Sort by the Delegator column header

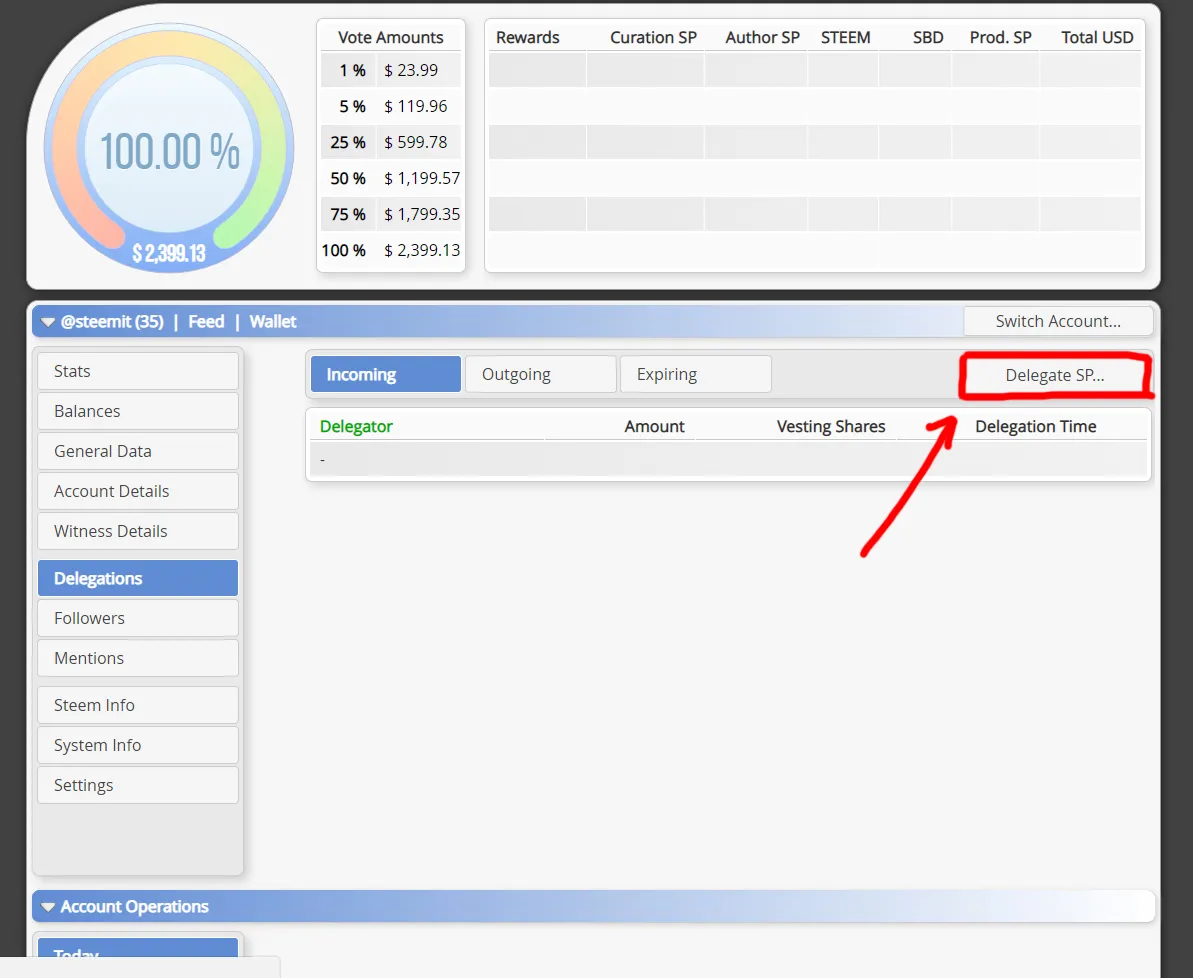356,426
